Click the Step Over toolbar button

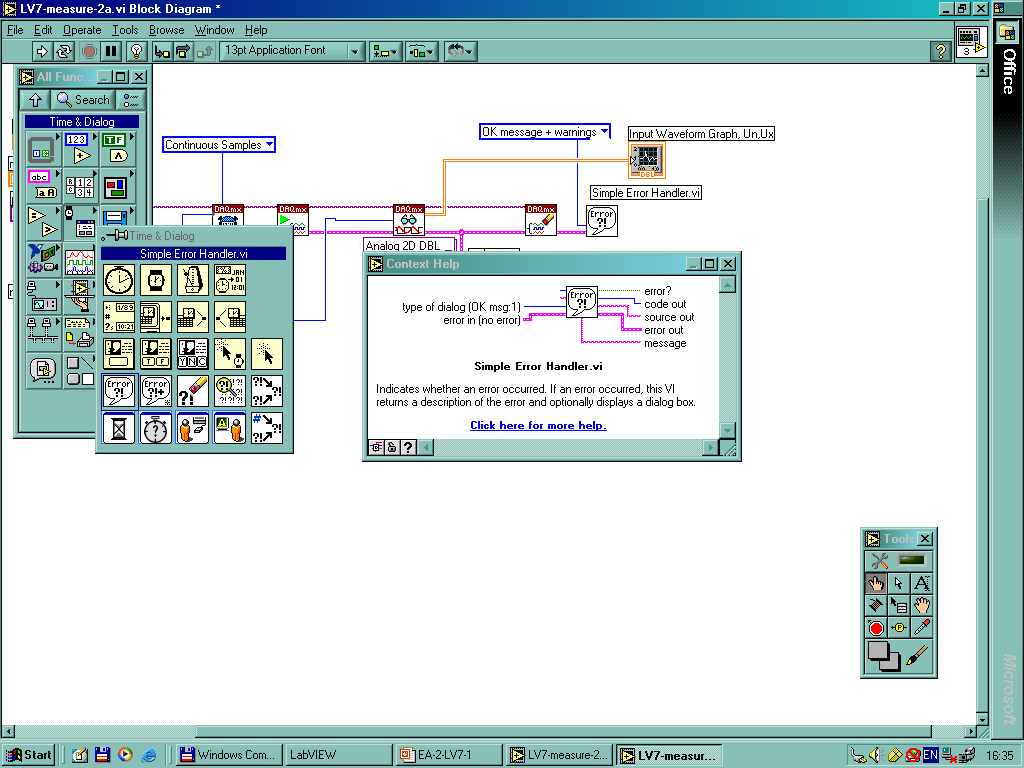183,51
